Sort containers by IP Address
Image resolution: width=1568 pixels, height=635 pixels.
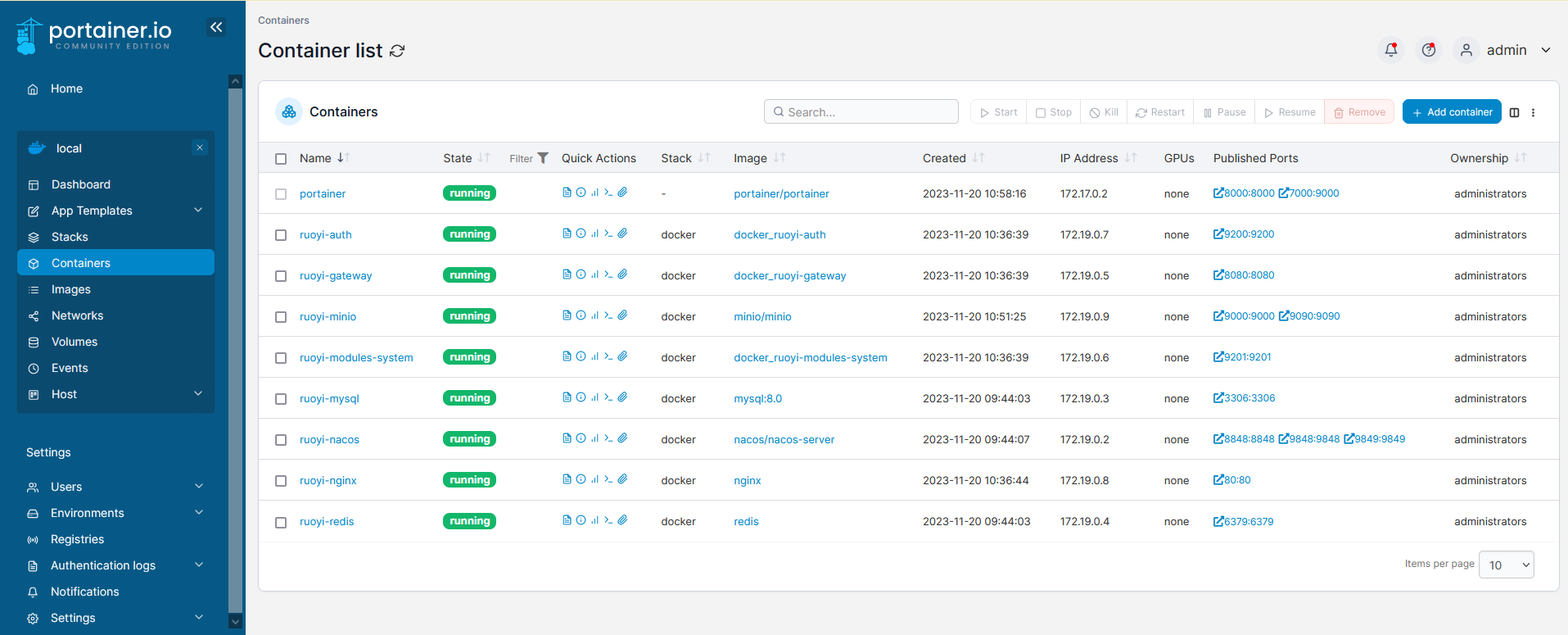[x=1098, y=158]
